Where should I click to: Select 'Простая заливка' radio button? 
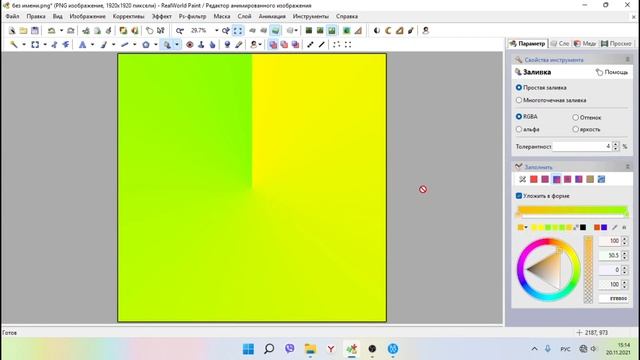pyautogui.click(x=519, y=88)
